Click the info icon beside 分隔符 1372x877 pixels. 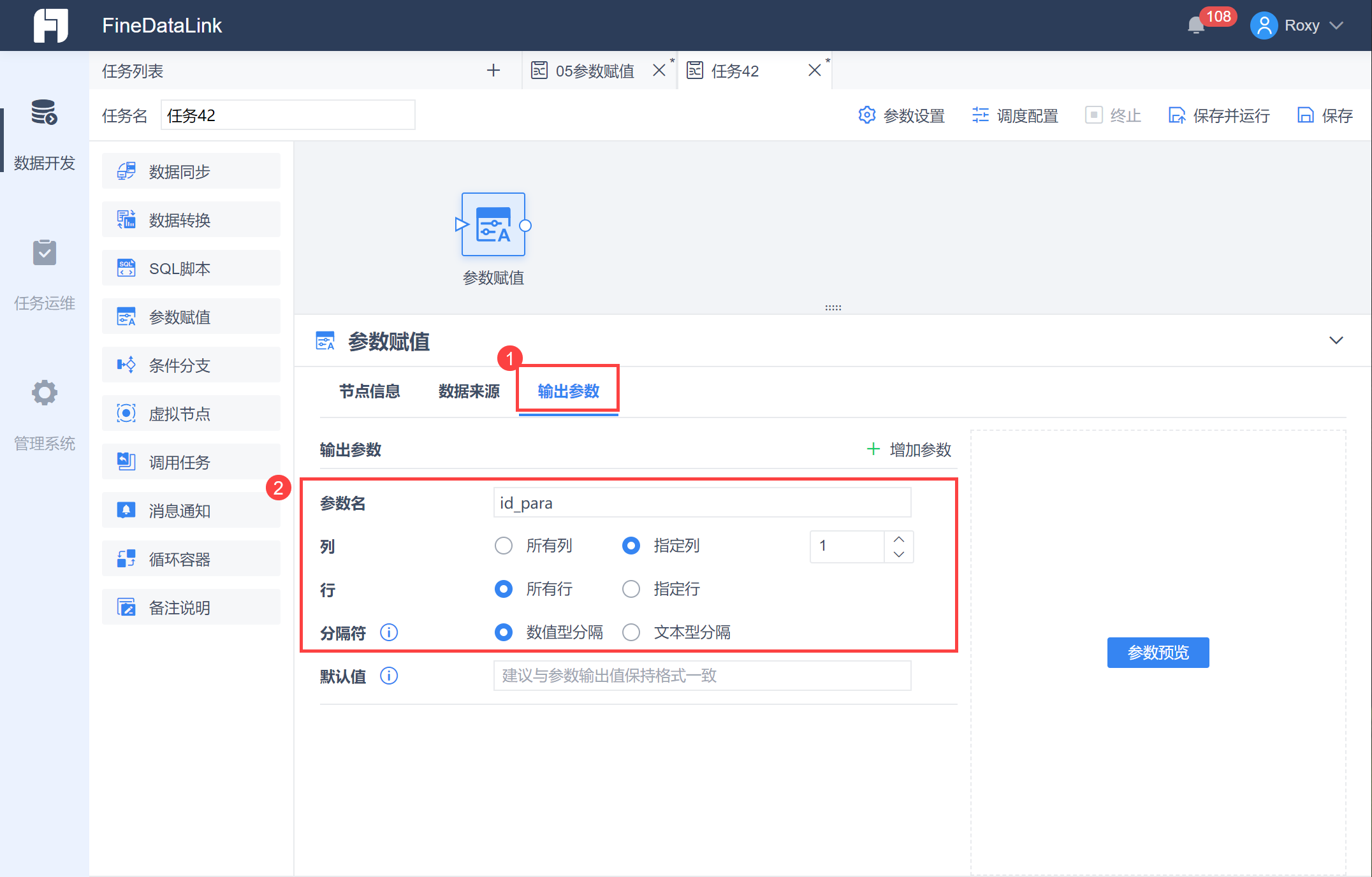click(x=389, y=632)
